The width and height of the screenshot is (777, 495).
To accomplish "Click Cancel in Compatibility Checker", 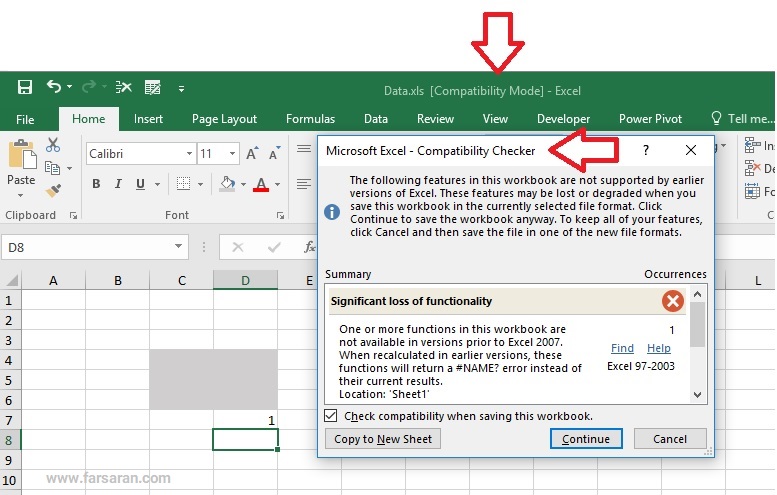I will click(x=670, y=439).
